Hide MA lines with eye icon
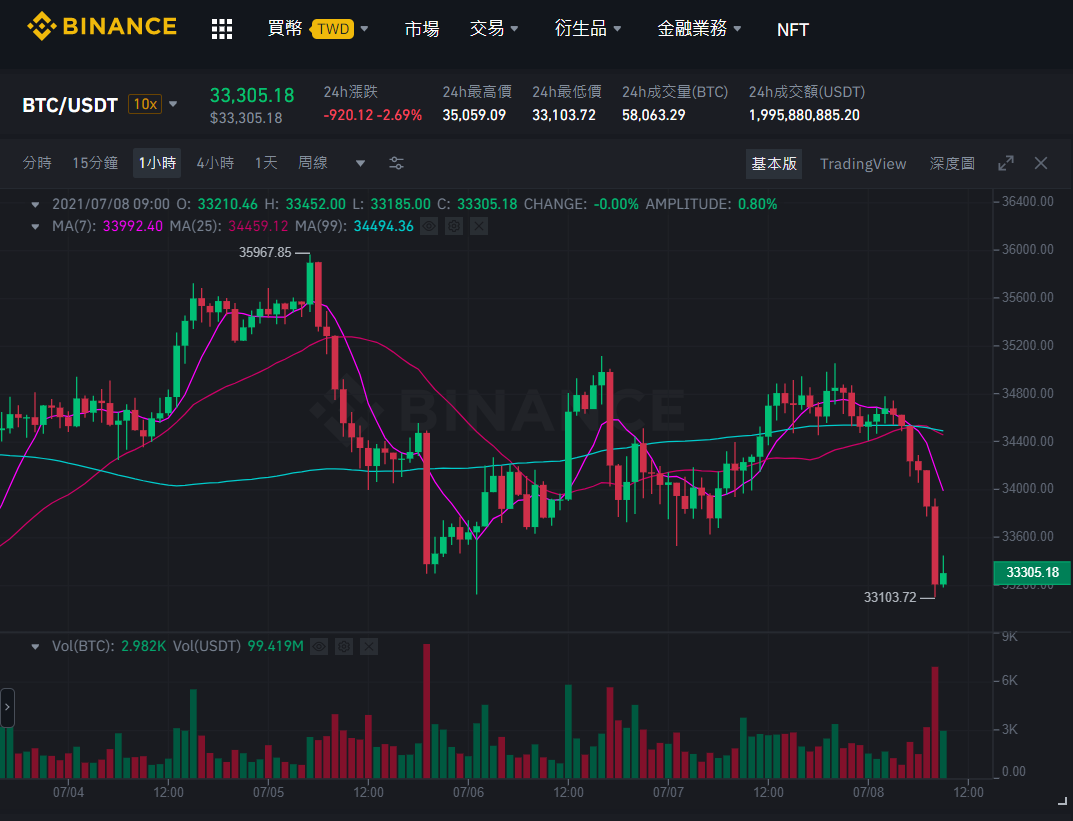 coord(429,226)
